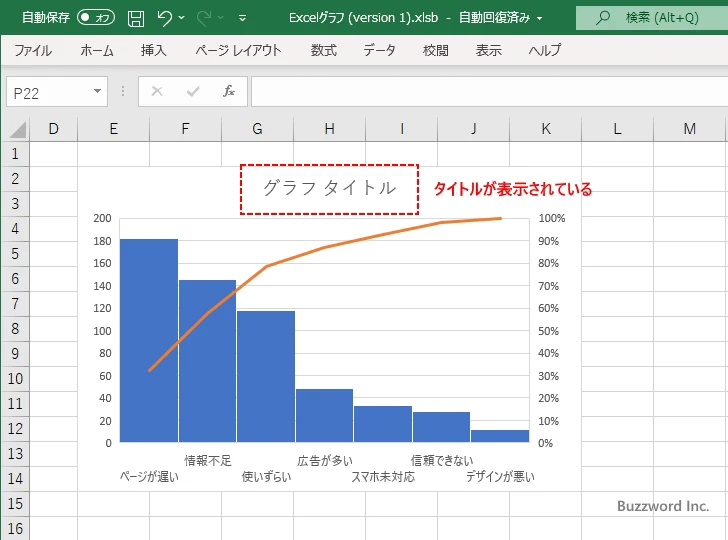This screenshot has width=728, height=540.
Task: Click the デザインが悪い smallest blue bar
Action: click(500, 436)
